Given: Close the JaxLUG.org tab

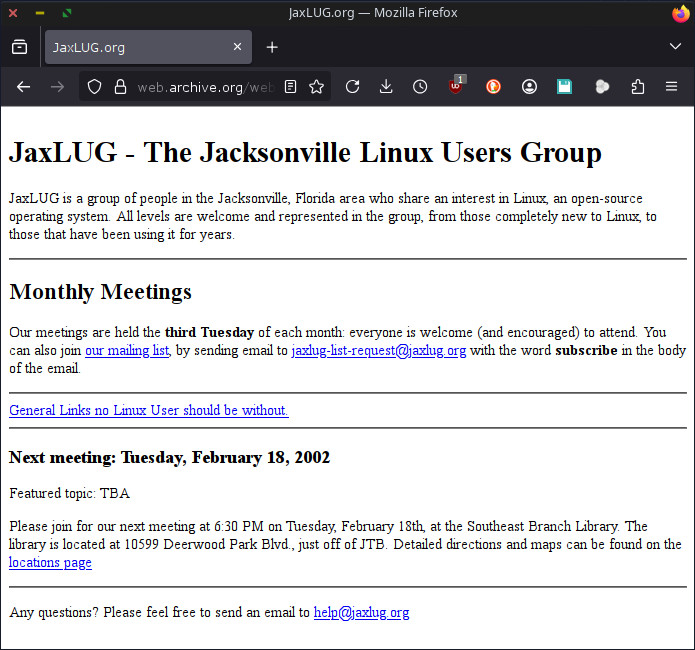Looking at the screenshot, I should point(238,47).
